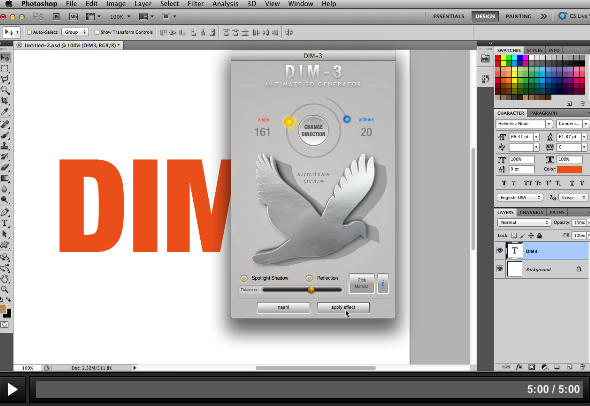Click the Change Direction round button
This screenshot has width=590, height=406.
click(313, 130)
